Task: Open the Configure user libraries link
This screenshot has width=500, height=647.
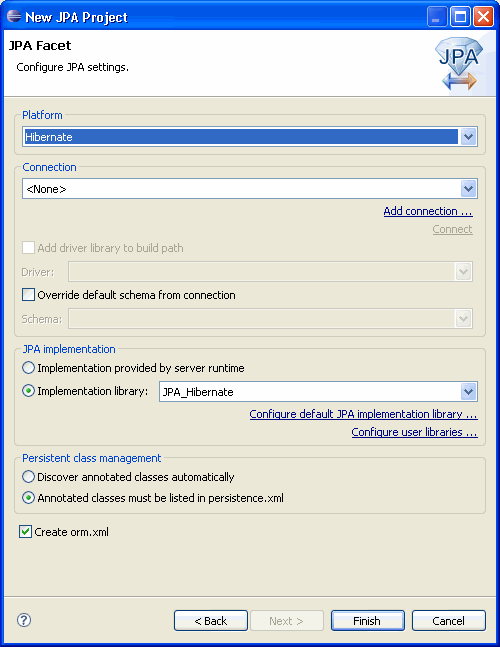Action: (x=415, y=432)
